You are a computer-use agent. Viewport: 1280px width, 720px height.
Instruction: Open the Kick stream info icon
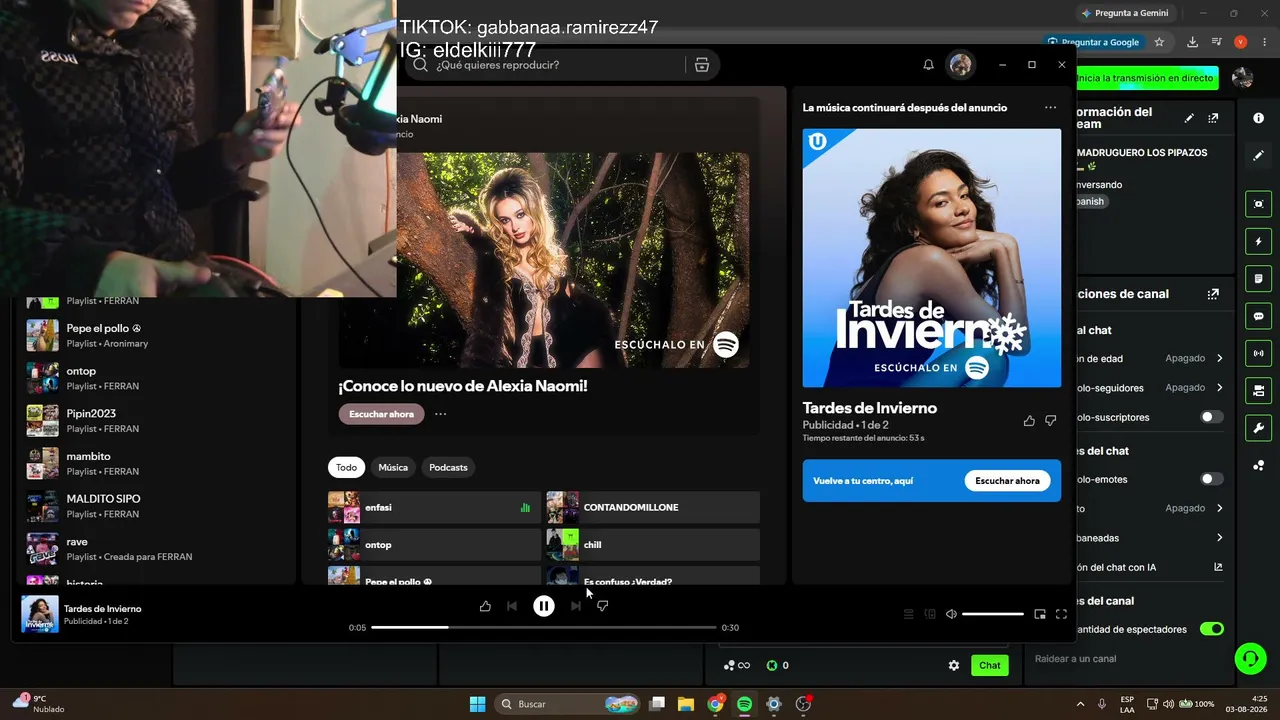[x=1258, y=118]
